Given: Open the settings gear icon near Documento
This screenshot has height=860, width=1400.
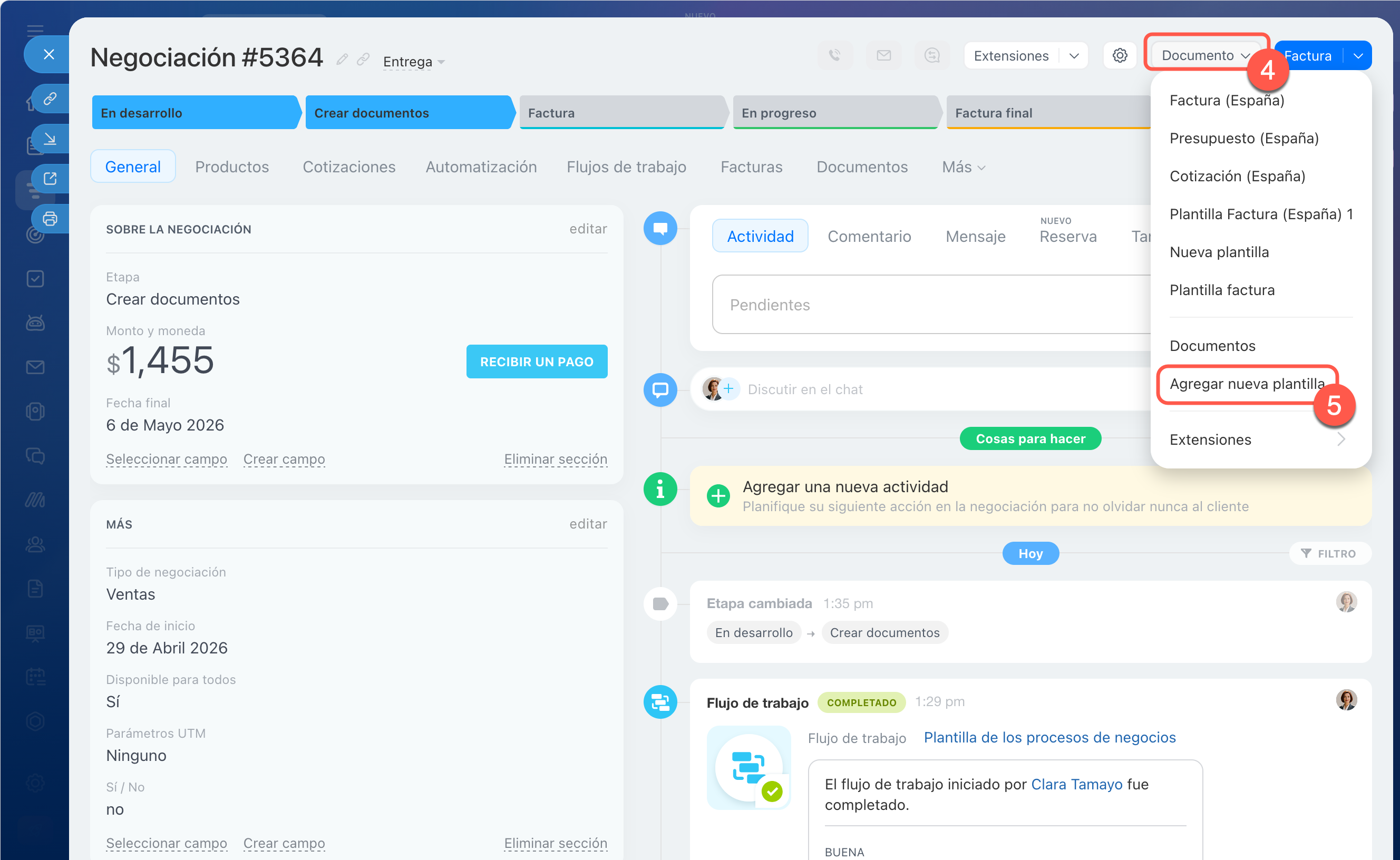Looking at the screenshot, I should tap(1120, 55).
